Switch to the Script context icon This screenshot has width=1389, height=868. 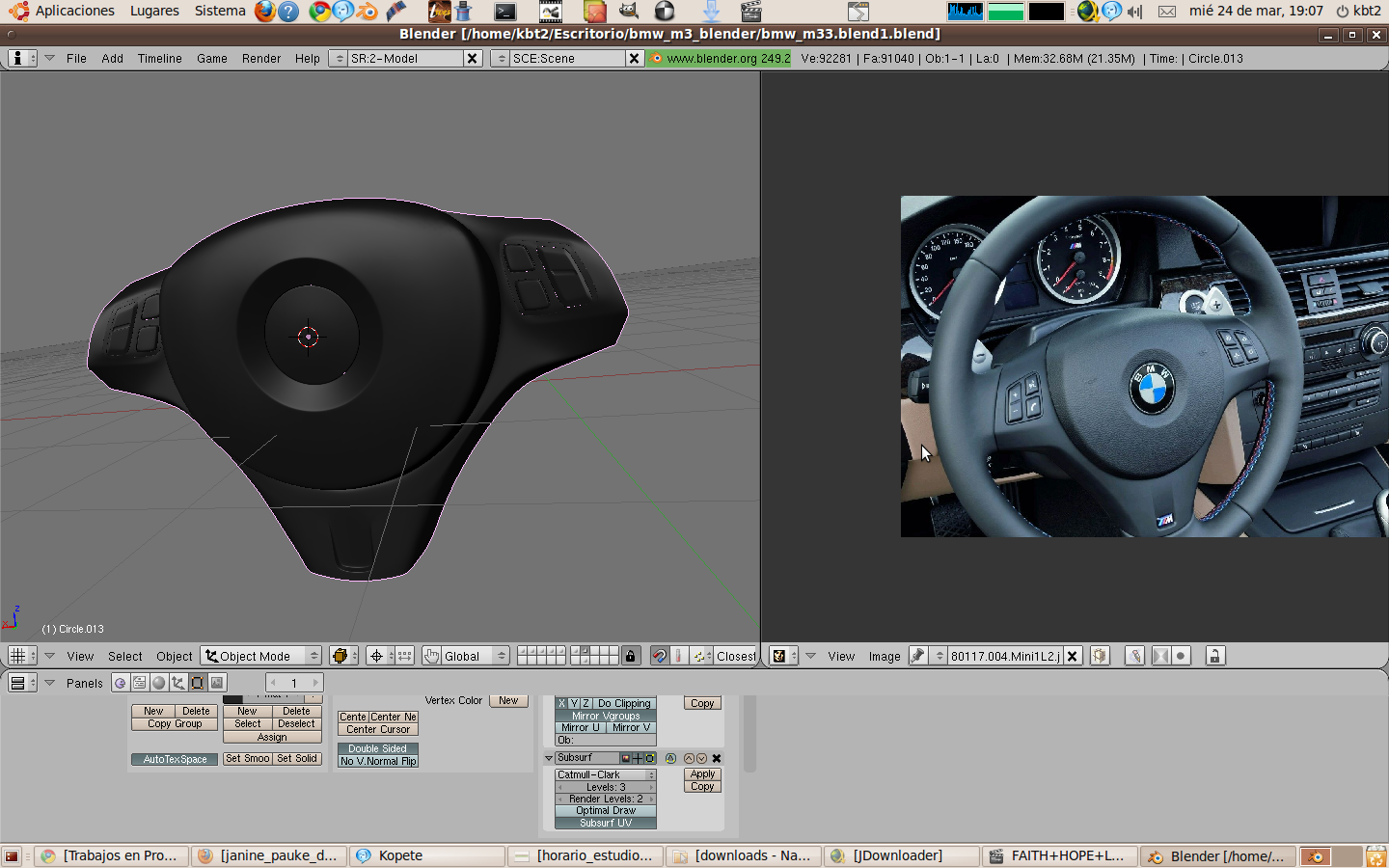(x=140, y=683)
